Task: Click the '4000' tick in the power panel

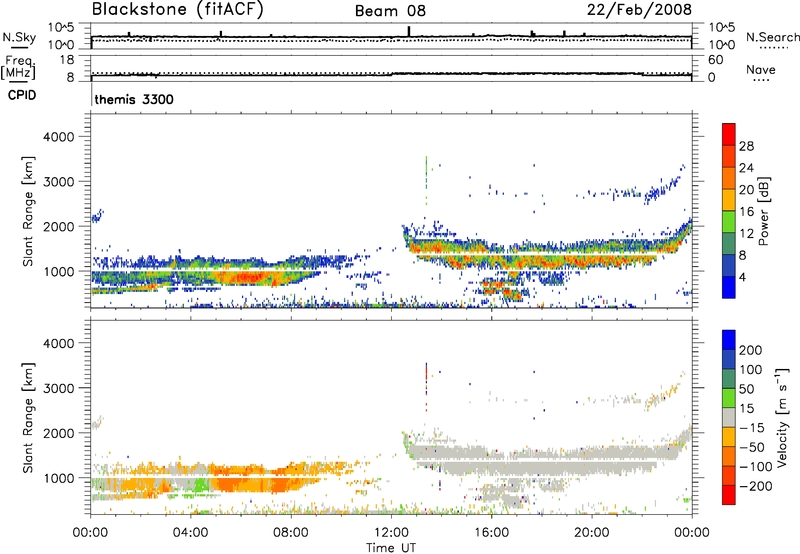Action: [x=58, y=137]
